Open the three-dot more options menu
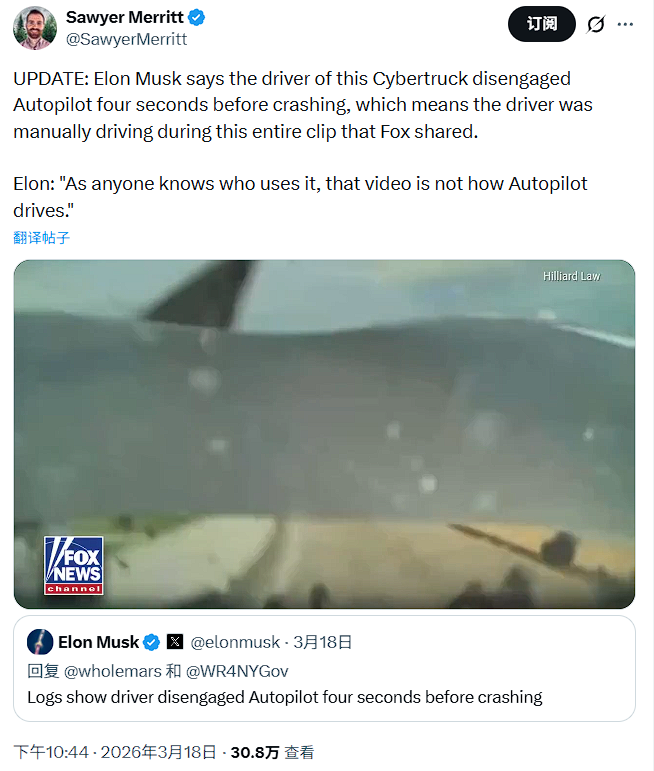 (626, 24)
